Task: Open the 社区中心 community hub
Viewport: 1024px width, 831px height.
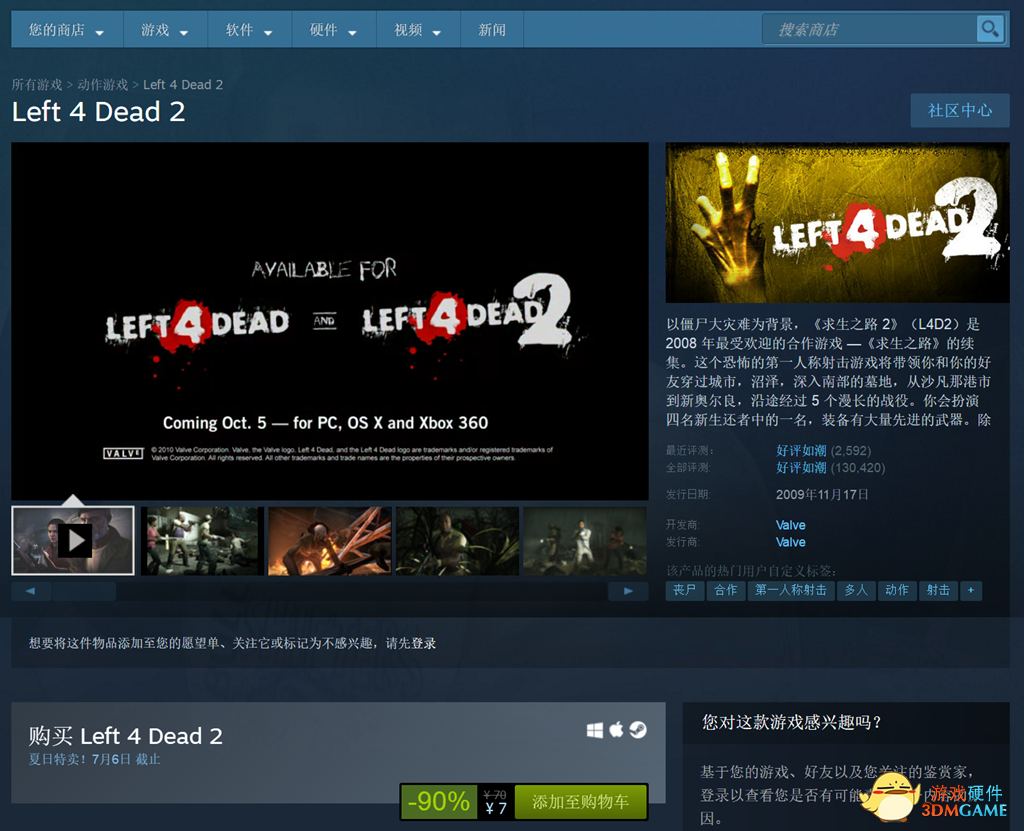Action: tap(960, 110)
